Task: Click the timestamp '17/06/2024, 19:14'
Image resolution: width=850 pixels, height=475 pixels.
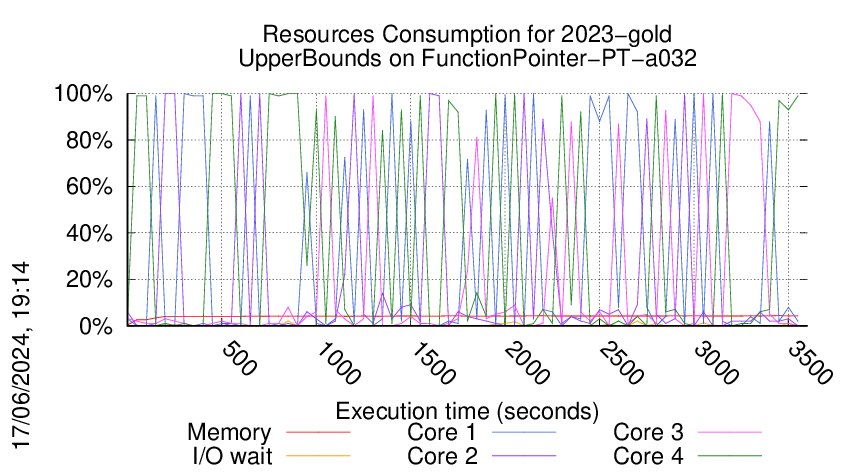Action: click(x=21, y=356)
